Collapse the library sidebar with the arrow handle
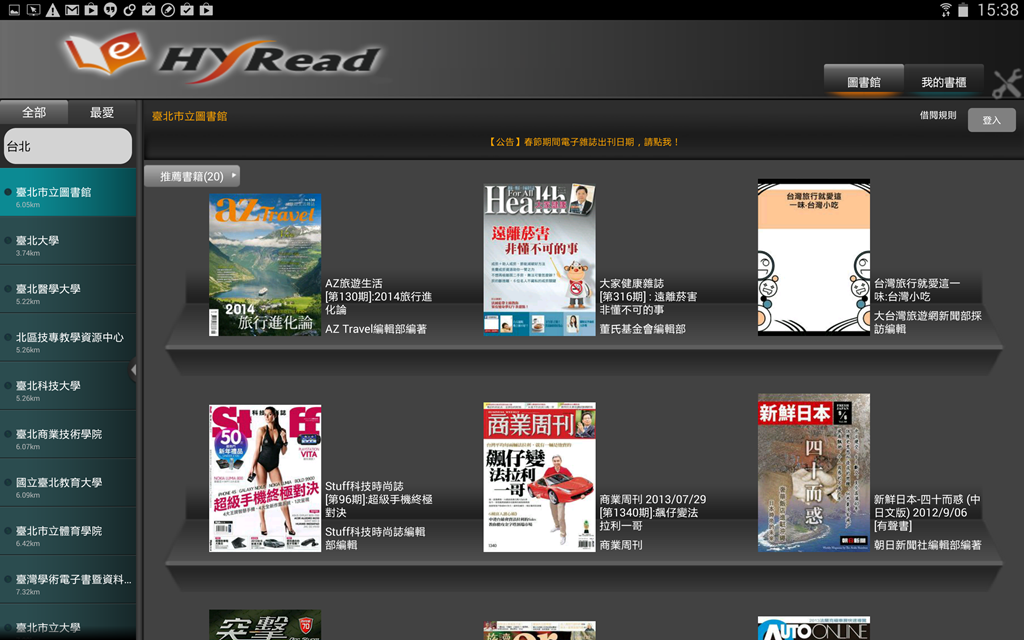 coord(133,370)
